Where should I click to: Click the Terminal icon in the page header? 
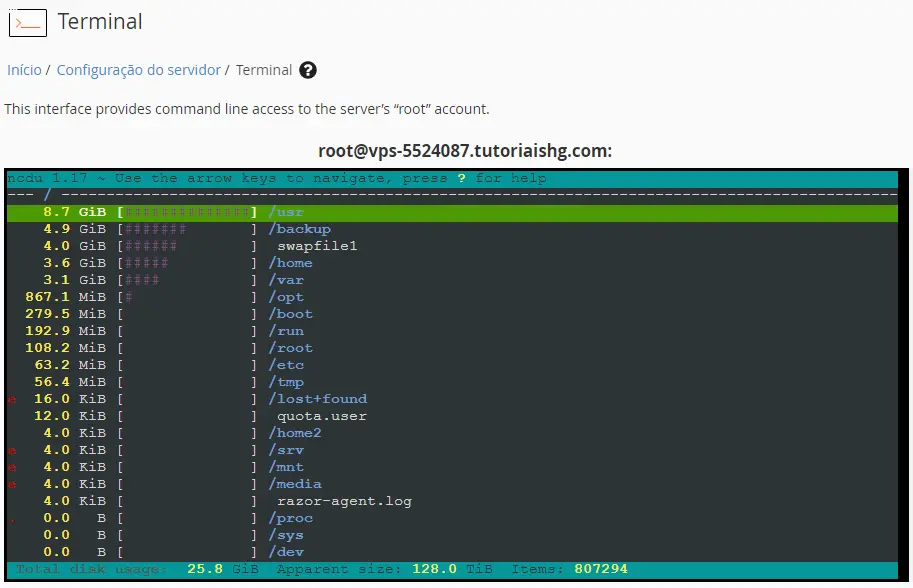(x=28, y=23)
